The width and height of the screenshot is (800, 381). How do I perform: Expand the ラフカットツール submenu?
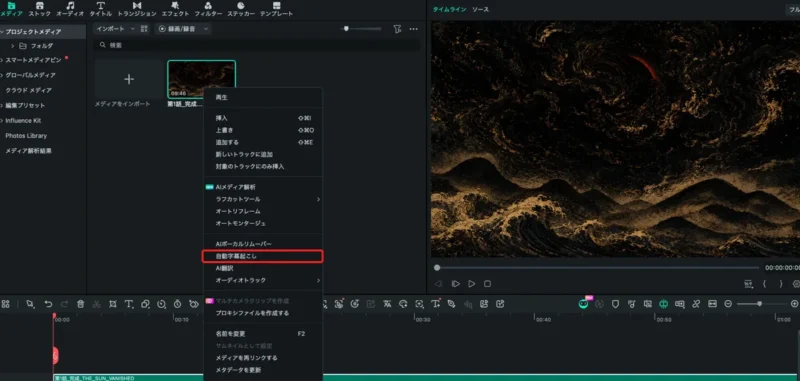click(263, 199)
